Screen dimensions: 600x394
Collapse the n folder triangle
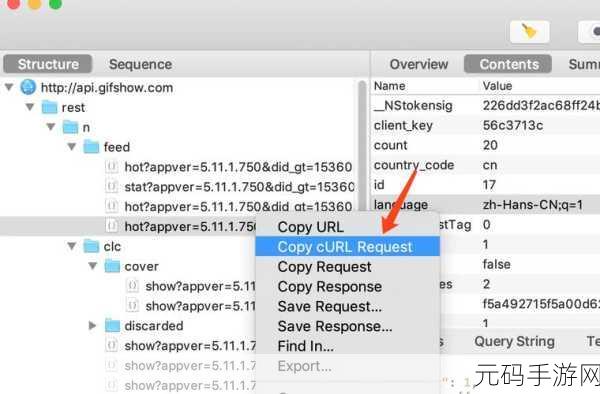point(51,127)
